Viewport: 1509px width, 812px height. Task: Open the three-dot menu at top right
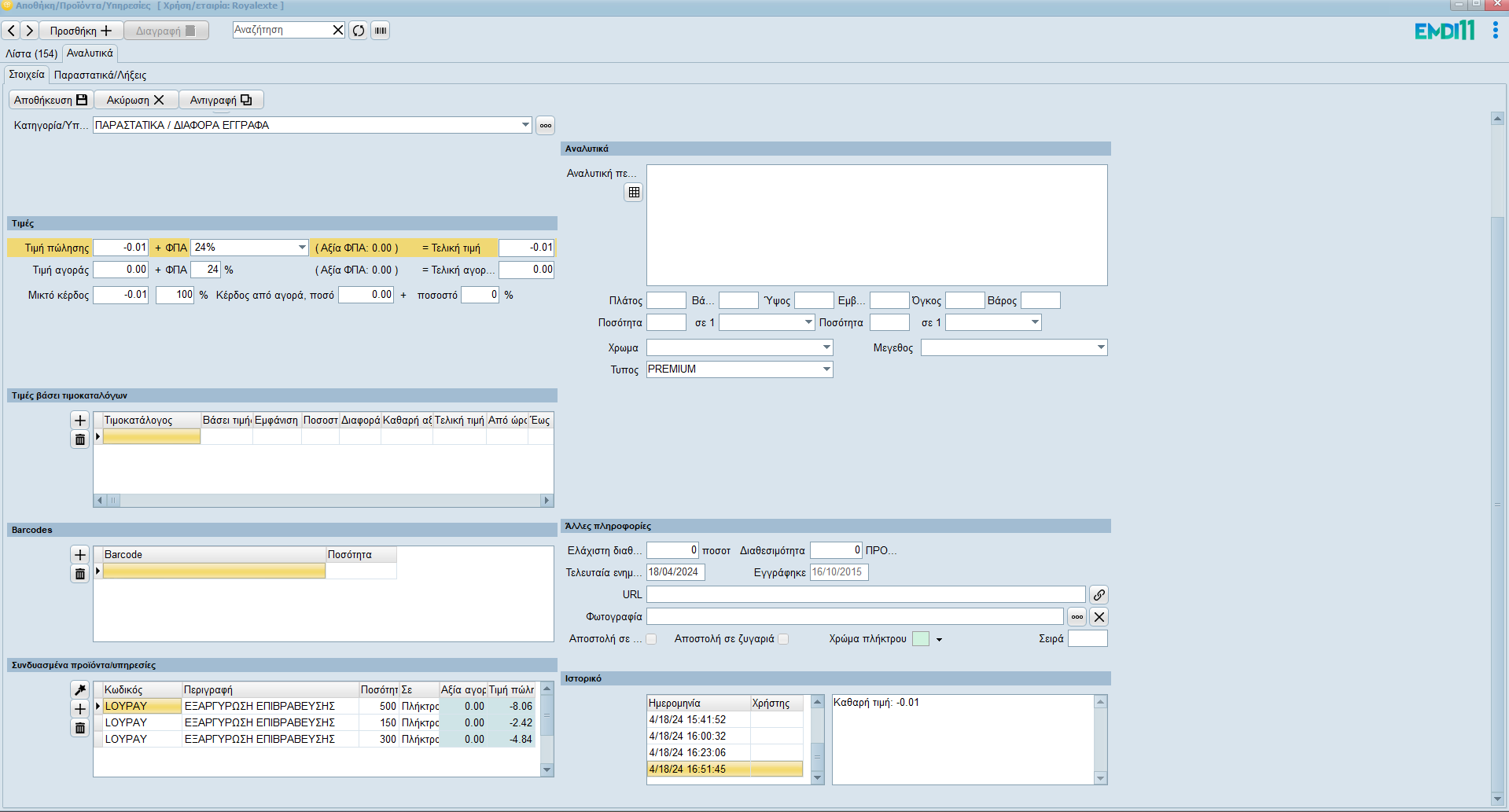pos(1495,30)
